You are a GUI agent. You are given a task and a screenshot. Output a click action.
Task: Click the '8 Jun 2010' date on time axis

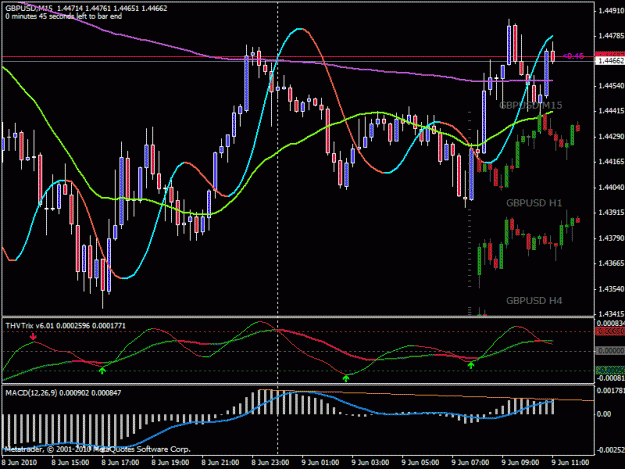click(19, 463)
